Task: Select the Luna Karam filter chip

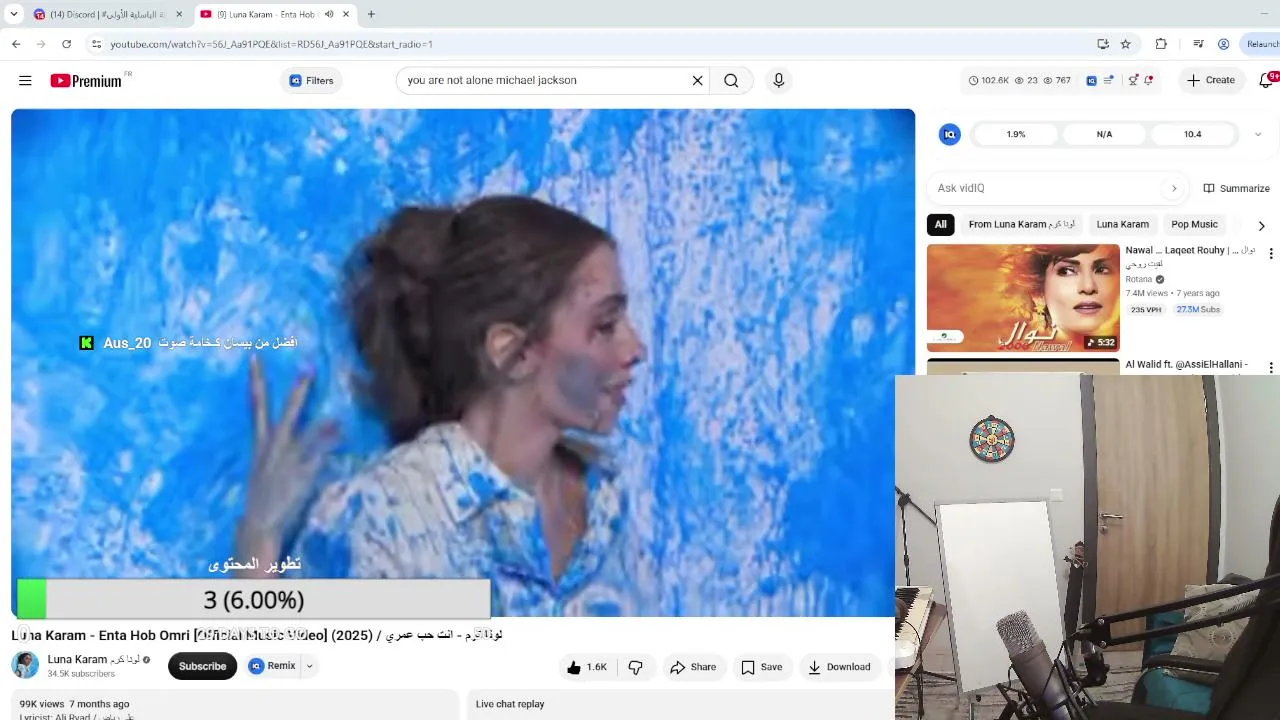Action: (x=1123, y=224)
